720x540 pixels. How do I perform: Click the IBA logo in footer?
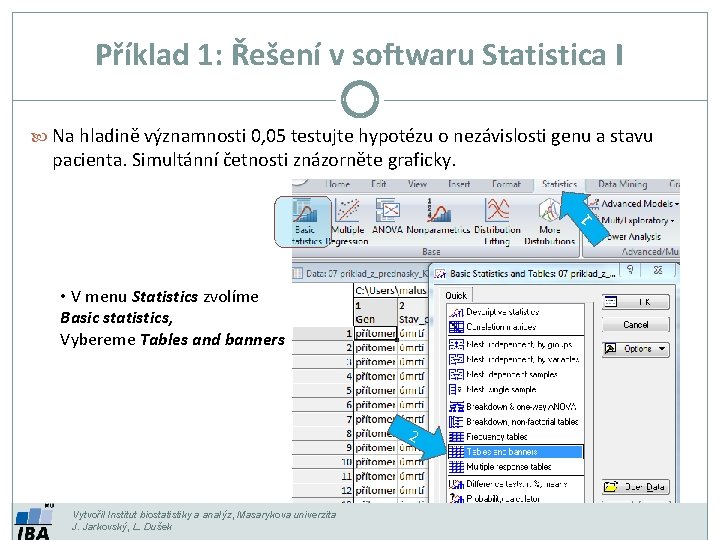tap(34, 523)
